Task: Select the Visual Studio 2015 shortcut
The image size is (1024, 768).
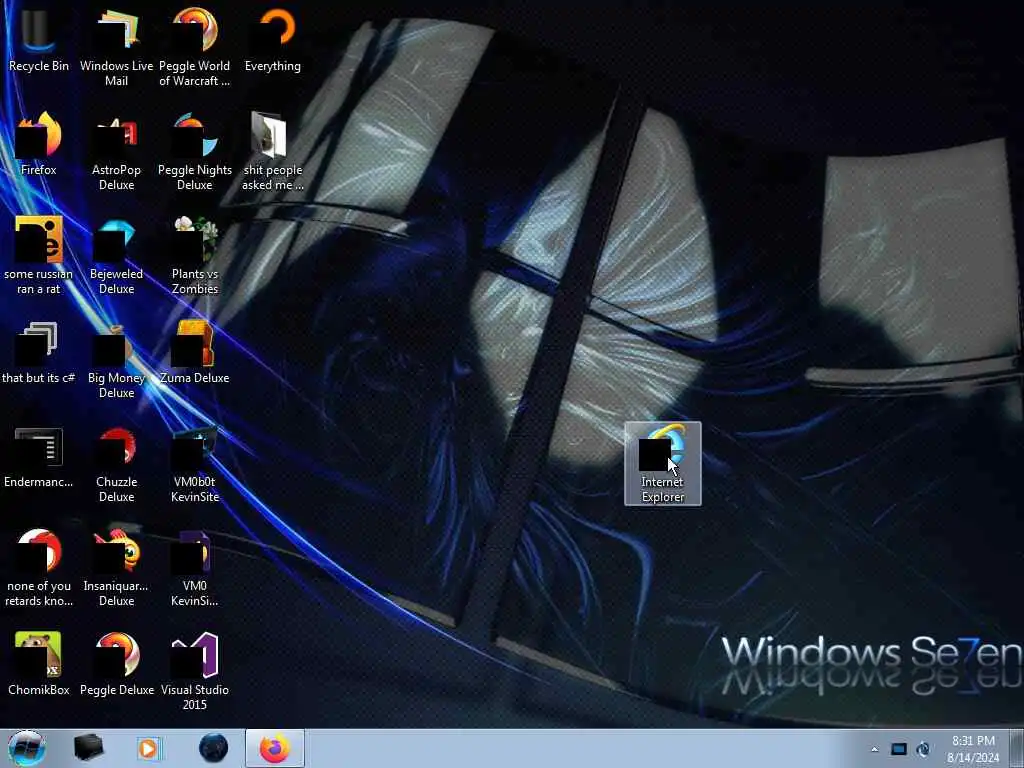Action: coord(195,669)
